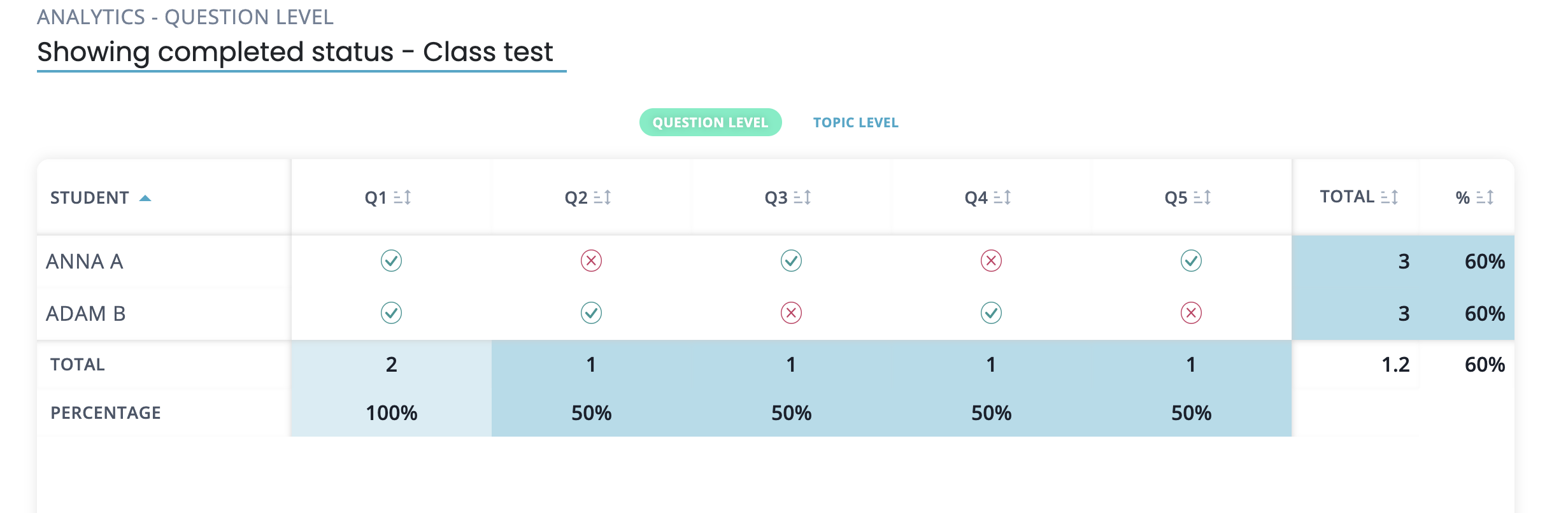Switch to Topic Level tab

tap(855, 123)
